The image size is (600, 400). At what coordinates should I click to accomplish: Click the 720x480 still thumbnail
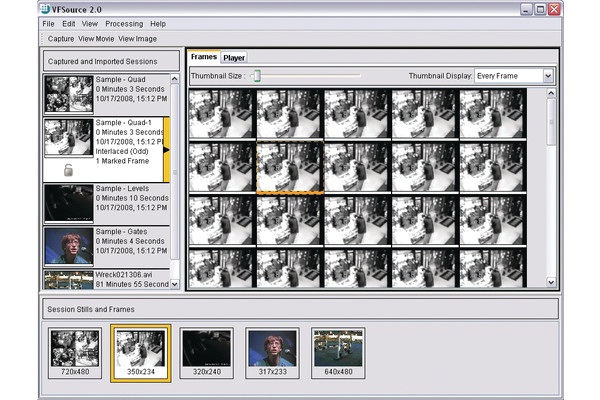coord(75,351)
